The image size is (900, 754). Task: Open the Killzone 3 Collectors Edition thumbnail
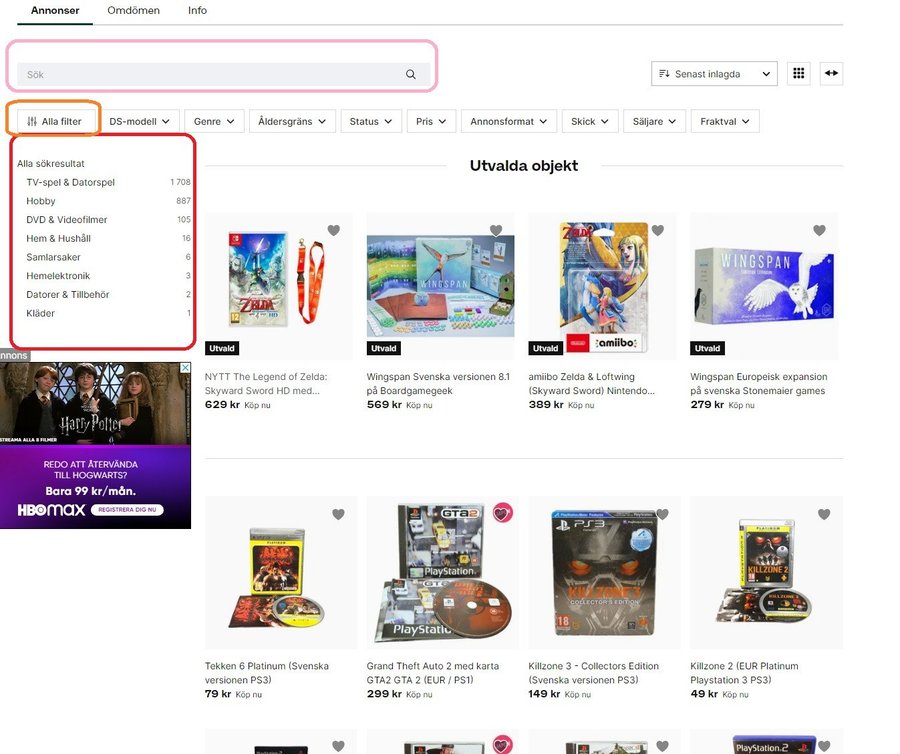click(604, 573)
